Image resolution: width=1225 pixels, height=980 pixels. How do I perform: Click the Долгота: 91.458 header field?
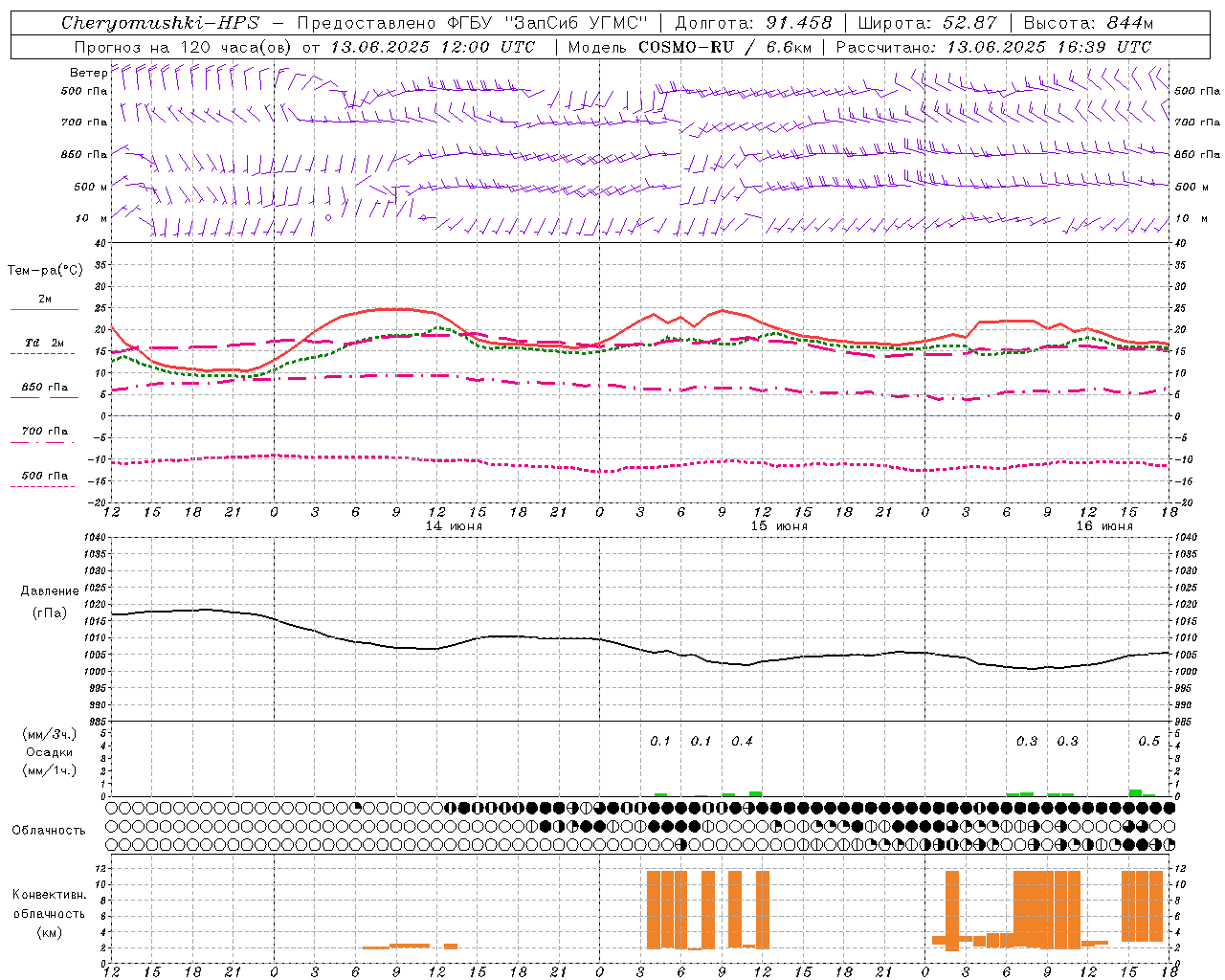[753, 23]
